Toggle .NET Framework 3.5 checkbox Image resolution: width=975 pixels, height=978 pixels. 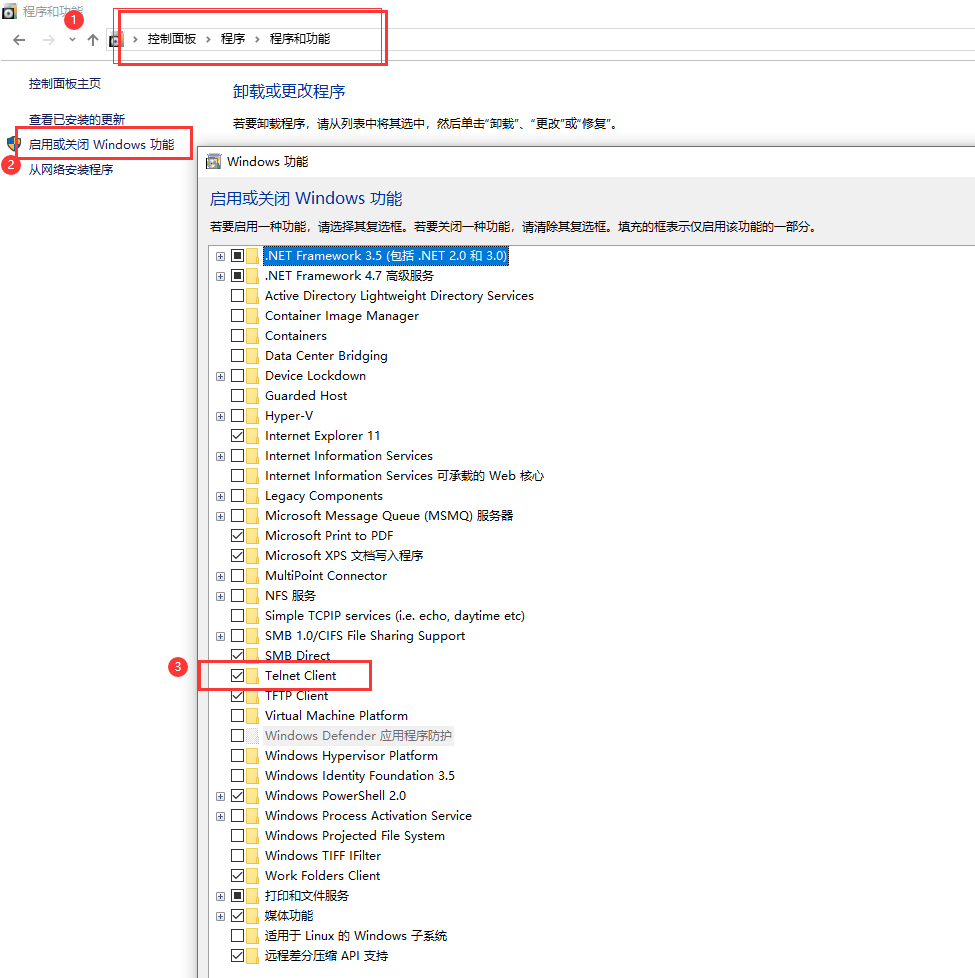(237, 255)
